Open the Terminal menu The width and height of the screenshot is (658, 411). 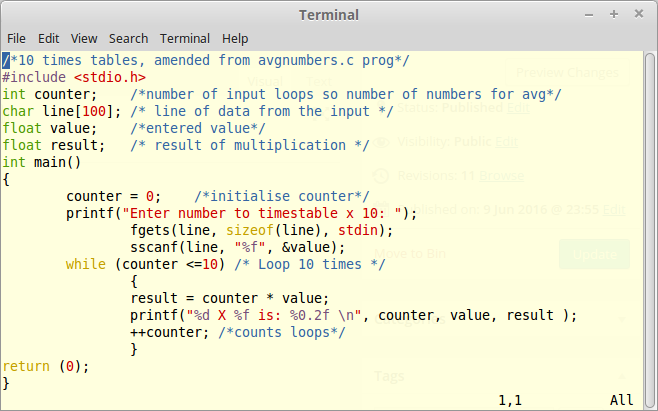[x=183, y=38]
